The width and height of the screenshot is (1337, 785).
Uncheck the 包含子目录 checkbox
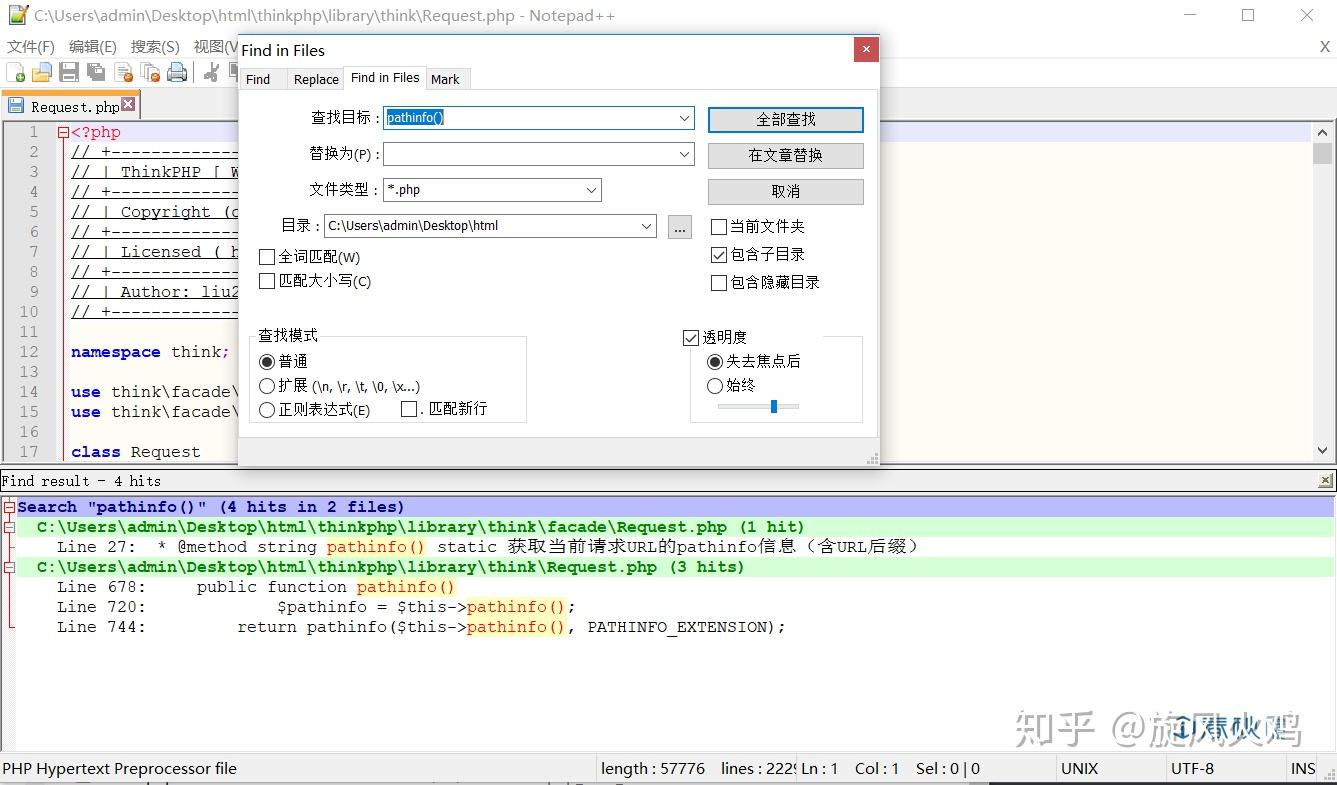tap(718, 255)
